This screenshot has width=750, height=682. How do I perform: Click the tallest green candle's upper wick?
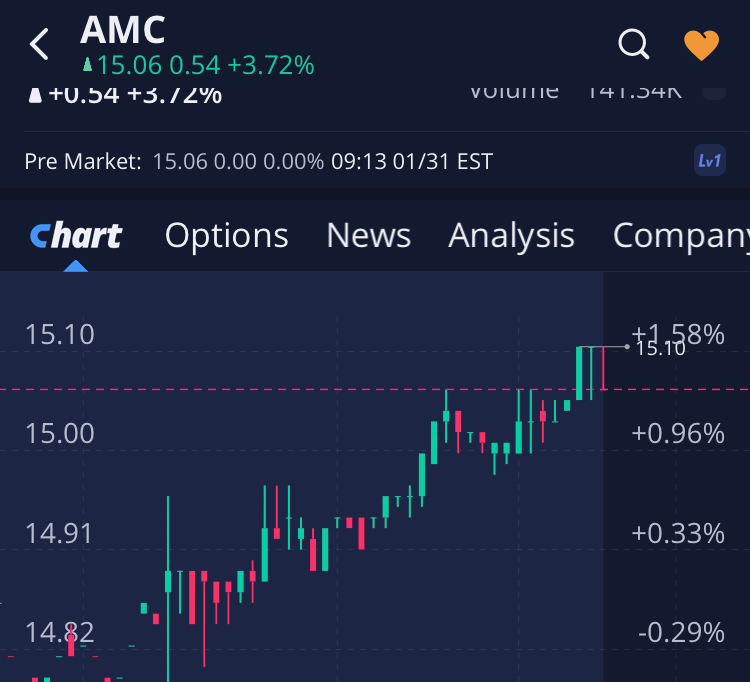pyautogui.click(x=168, y=530)
